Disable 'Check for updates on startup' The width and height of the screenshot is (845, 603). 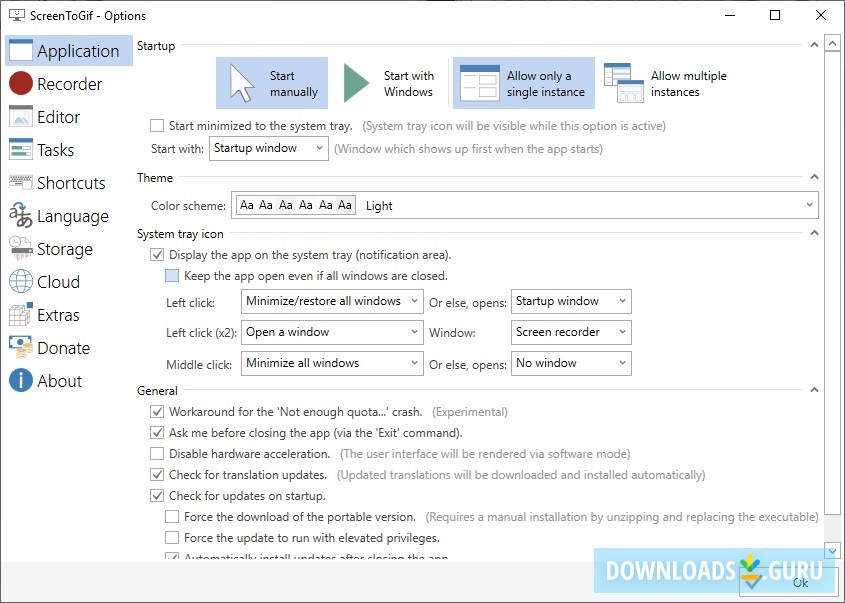click(157, 495)
